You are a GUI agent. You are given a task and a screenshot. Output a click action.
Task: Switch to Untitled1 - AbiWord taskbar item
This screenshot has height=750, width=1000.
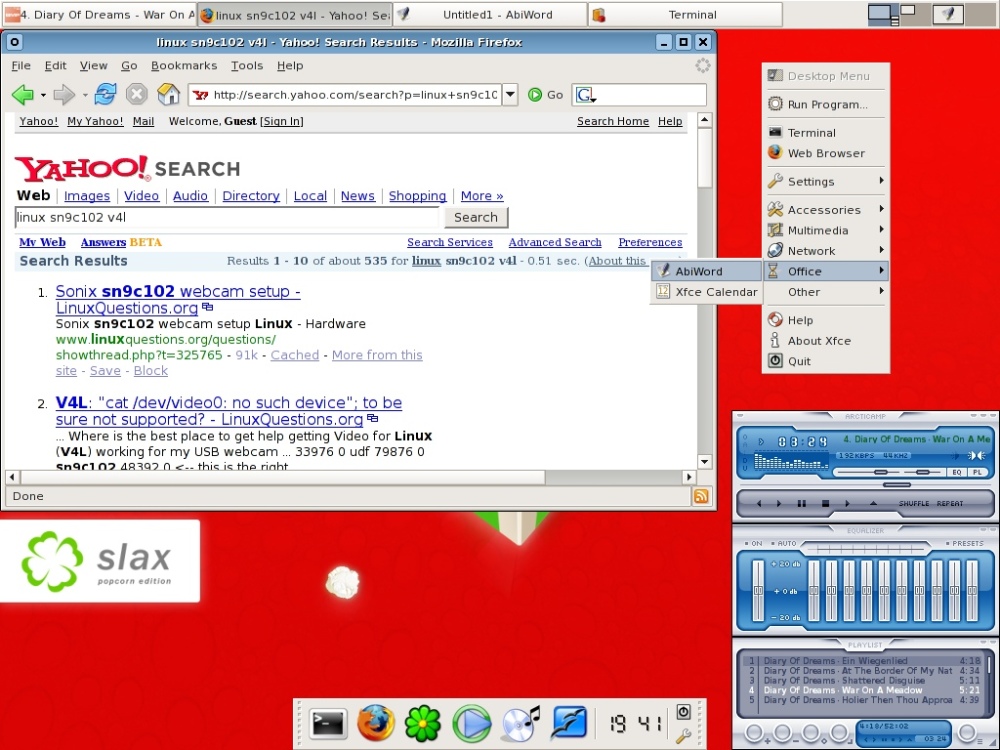coord(489,15)
